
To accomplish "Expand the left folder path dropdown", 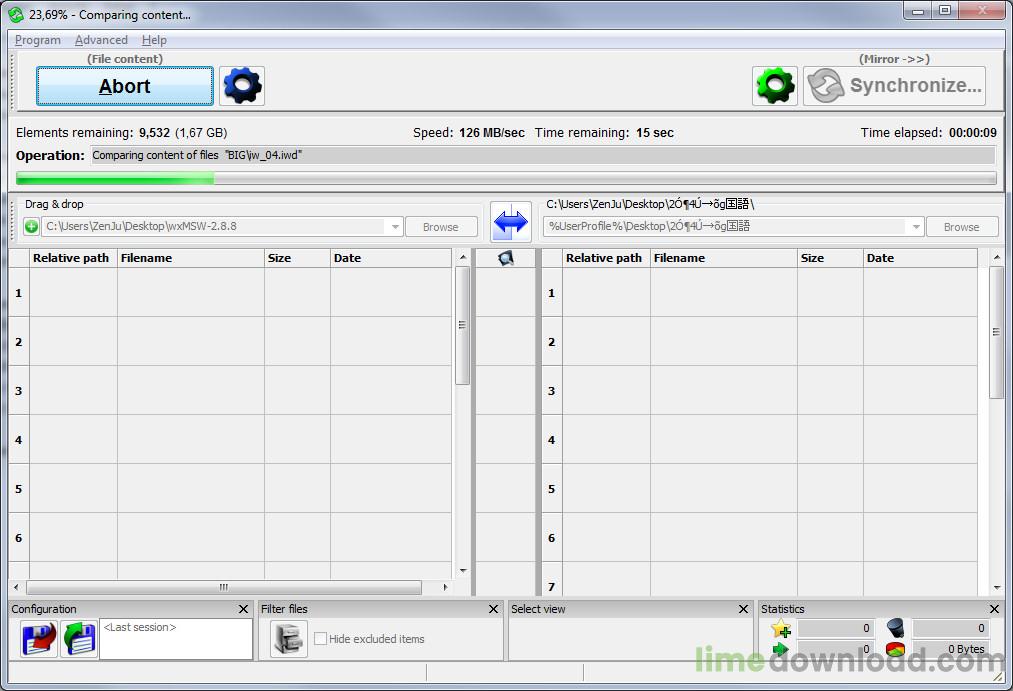I will tap(395, 227).
